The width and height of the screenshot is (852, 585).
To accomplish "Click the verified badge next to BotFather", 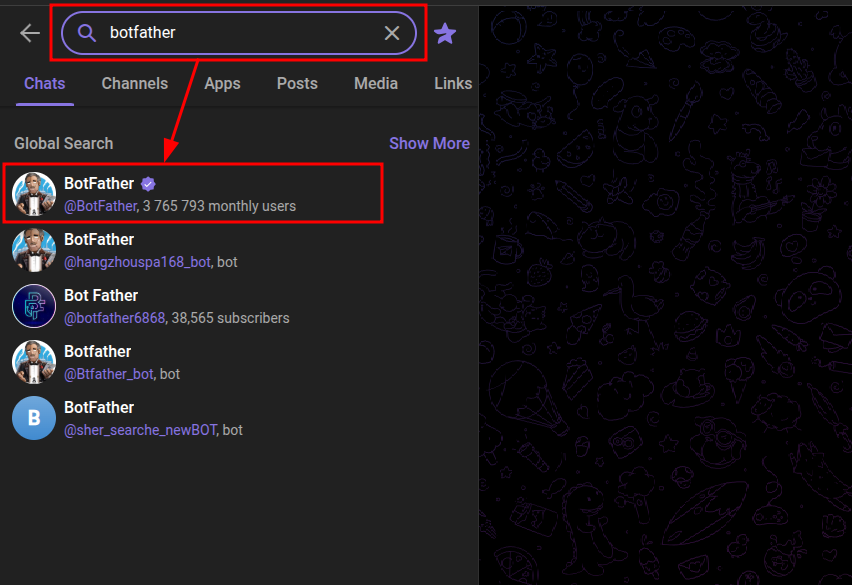I will click(148, 184).
